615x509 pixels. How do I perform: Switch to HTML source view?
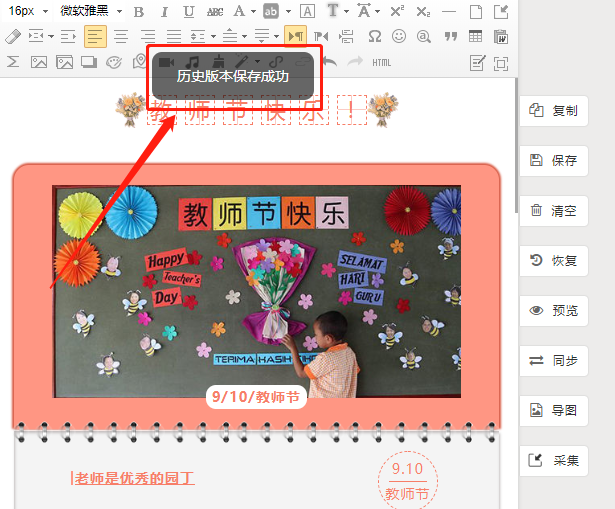tap(382, 62)
